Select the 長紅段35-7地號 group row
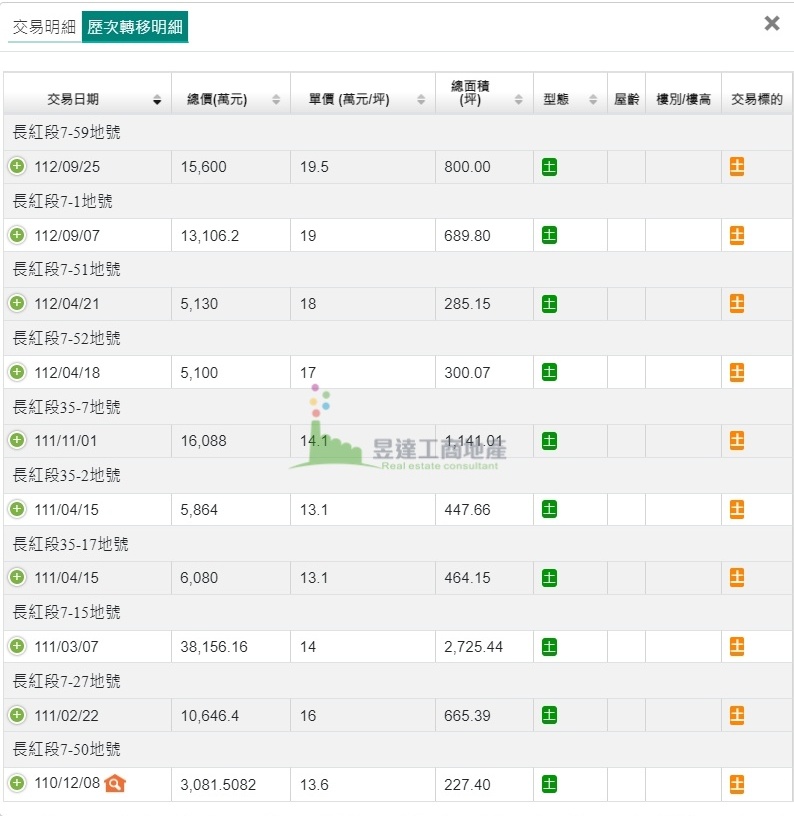The image size is (794, 816). pos(398,407)
